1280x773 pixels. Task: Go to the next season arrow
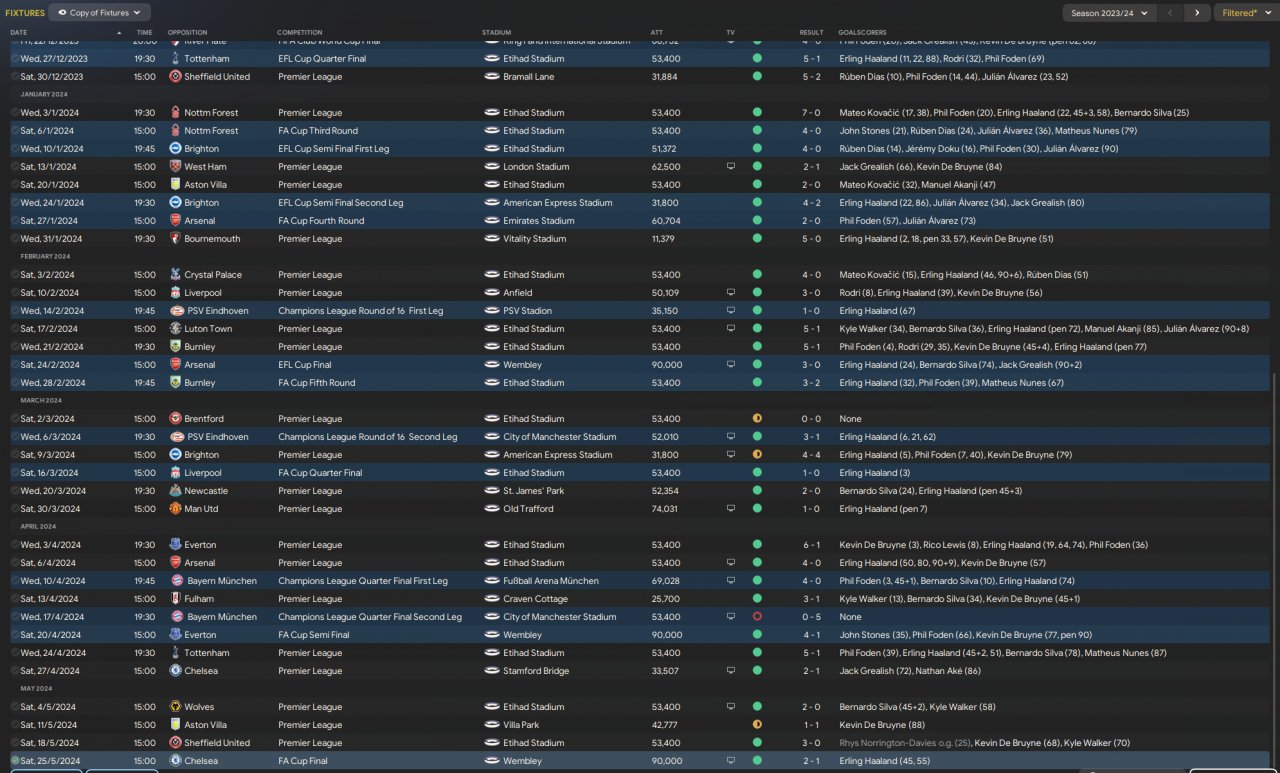tap(1197, 13)
